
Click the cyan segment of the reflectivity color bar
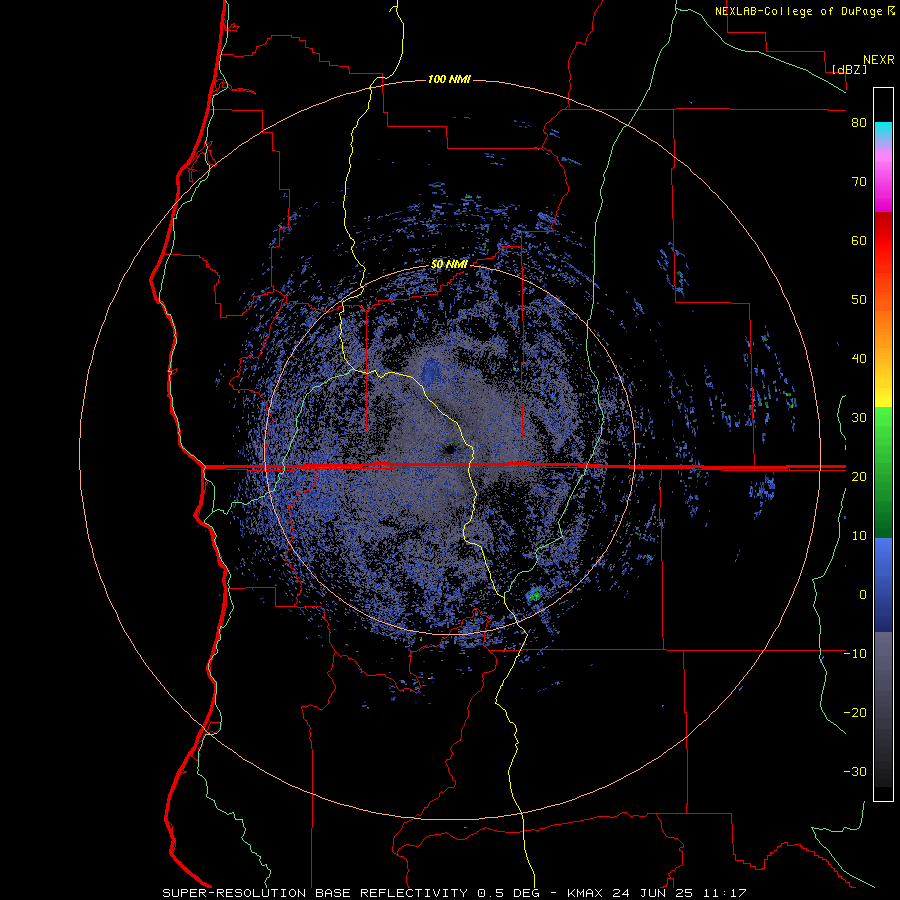coord(883,132)
